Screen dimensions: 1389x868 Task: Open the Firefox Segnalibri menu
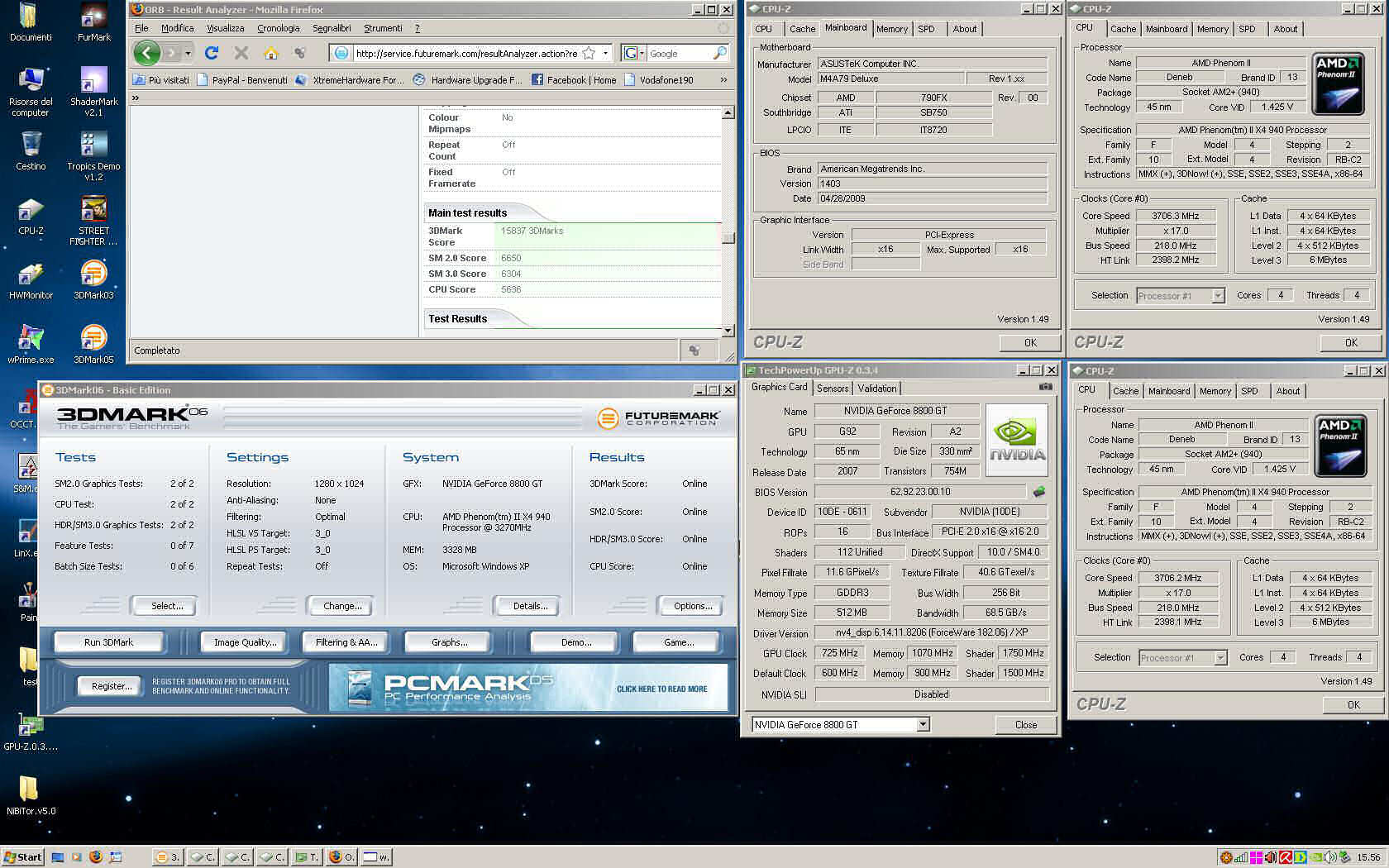click(332, 28)
